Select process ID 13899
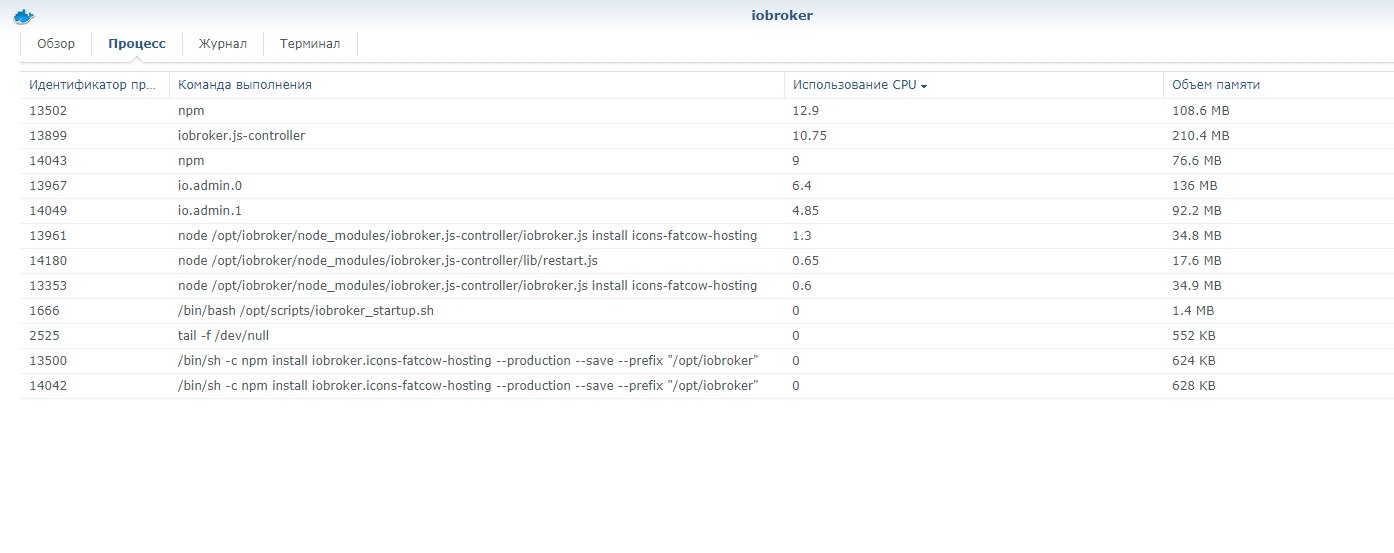Screen dimensions: 1394x553 click(48, 135)
